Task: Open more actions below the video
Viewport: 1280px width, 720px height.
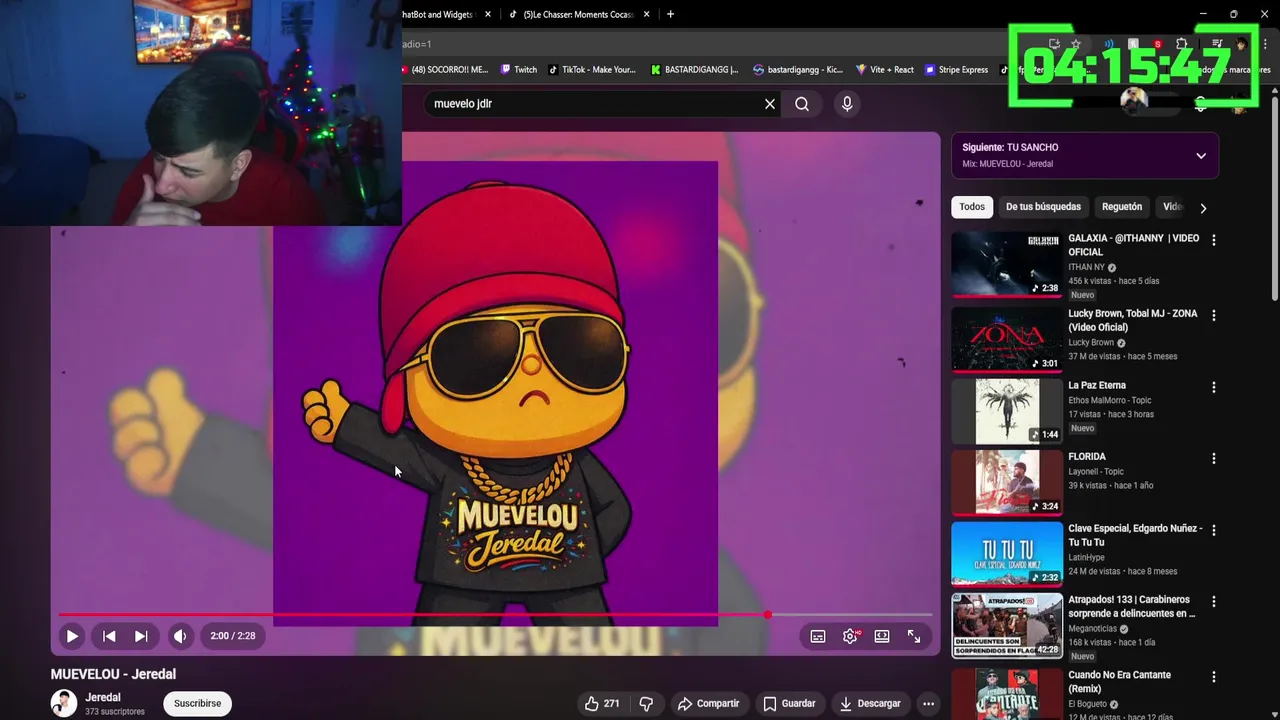Action: (928, 703)
